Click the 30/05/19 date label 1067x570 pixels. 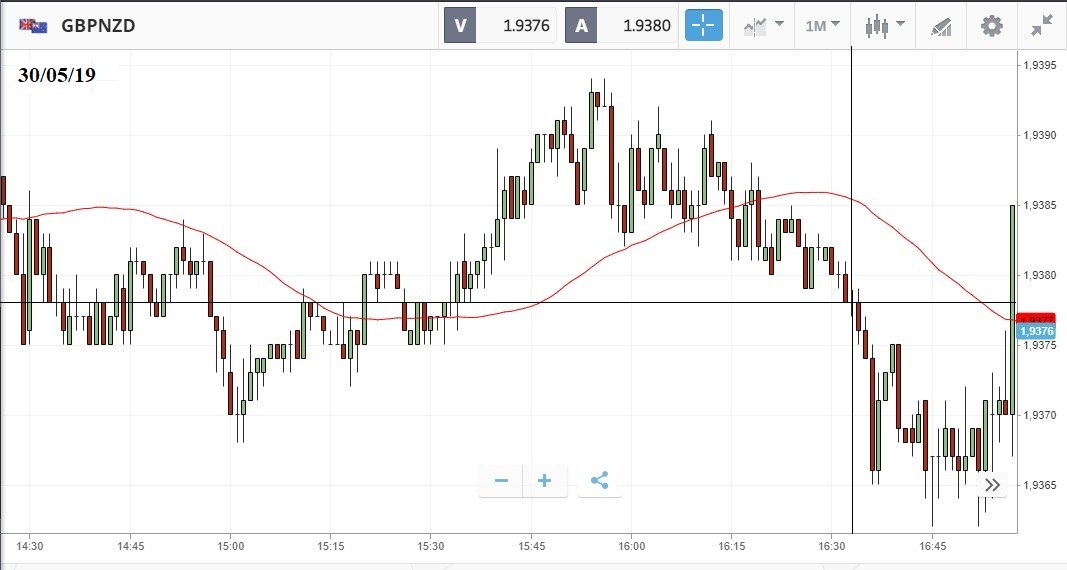[x=57, y=74]
